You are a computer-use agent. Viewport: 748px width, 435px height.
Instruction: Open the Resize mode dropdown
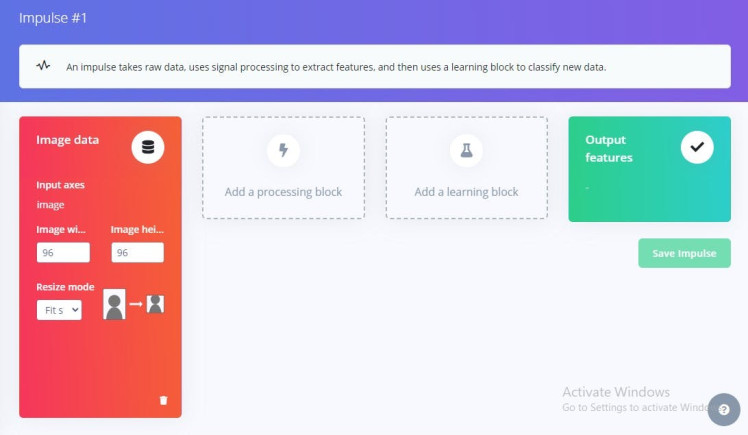click(59, 310)
